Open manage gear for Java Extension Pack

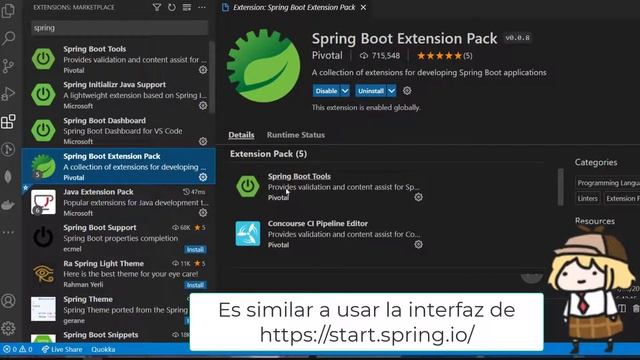click(x=203, y=213)
